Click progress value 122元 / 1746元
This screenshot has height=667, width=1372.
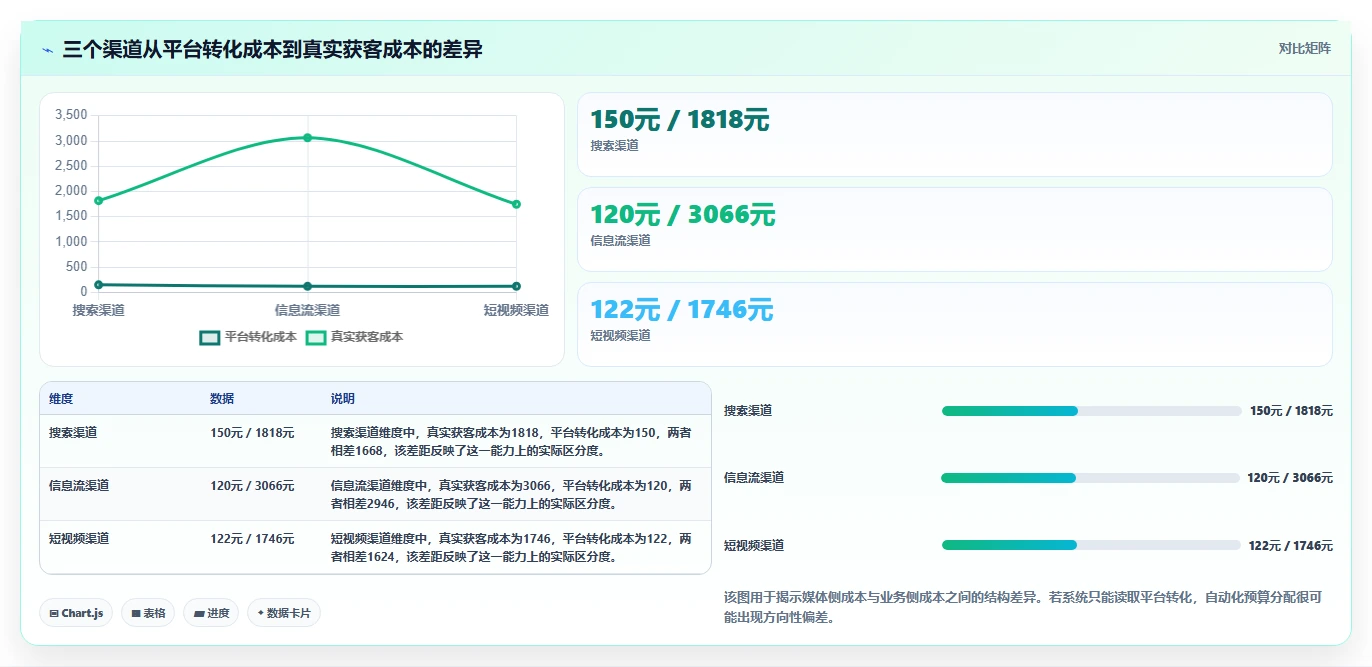pyautogui.click(x=1291, y=546)
